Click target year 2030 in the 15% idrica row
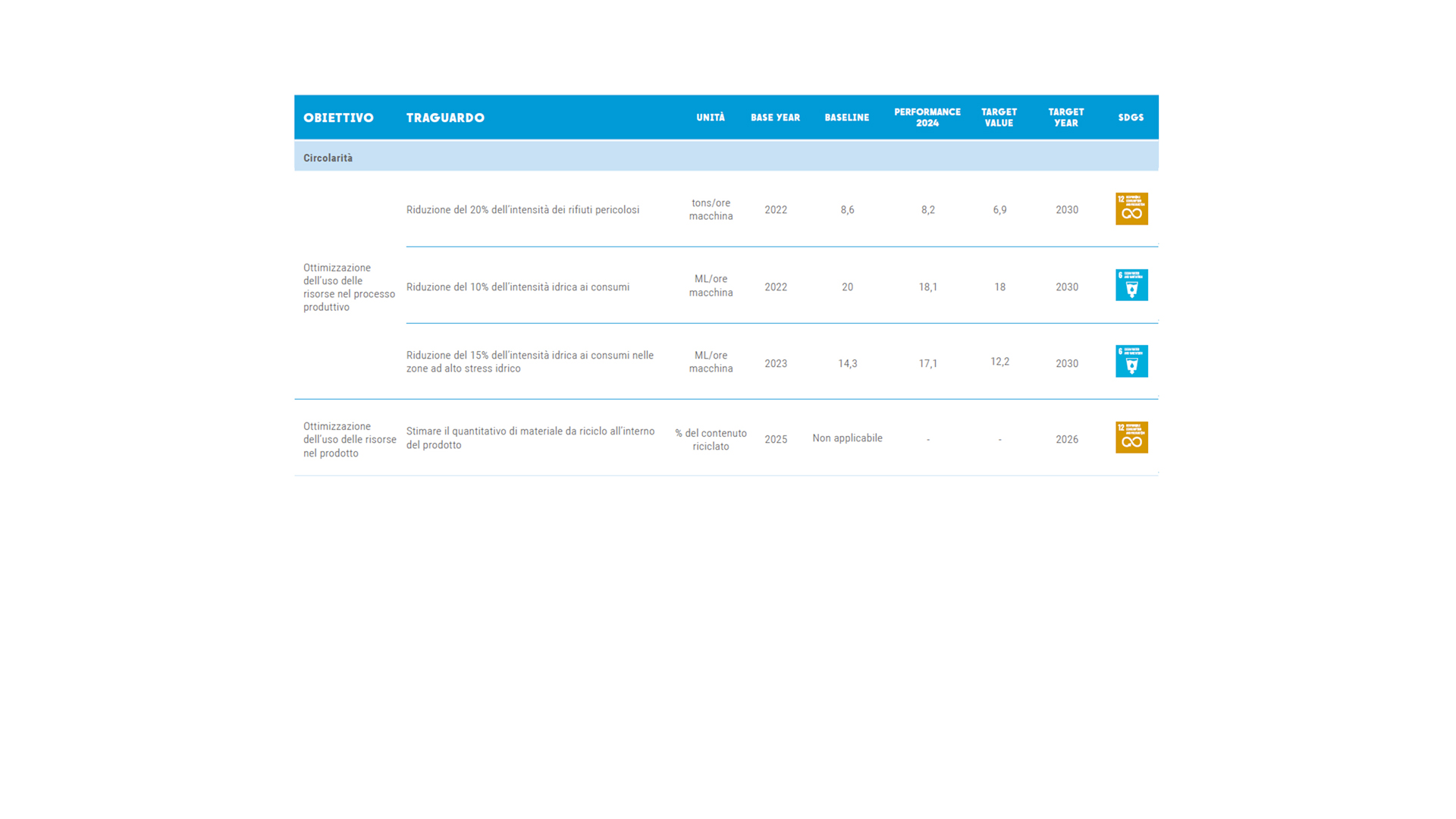The image size is (1456, 819). click(x=1067, y=364)
